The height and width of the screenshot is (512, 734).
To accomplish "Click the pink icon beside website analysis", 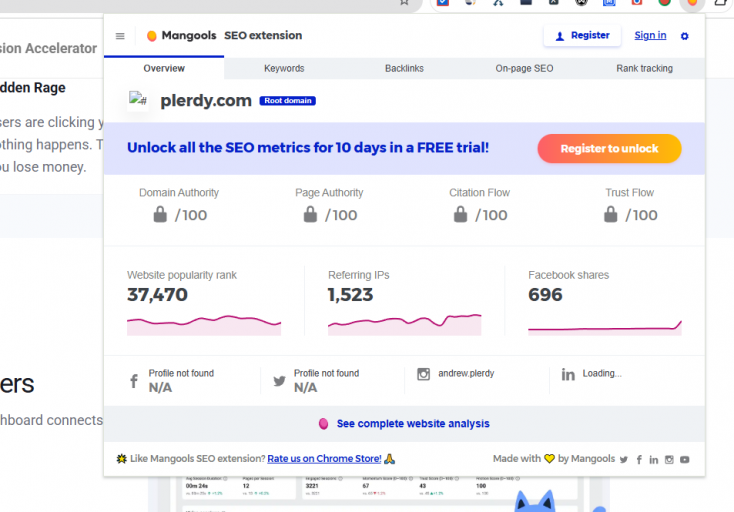I will (323, 424).
